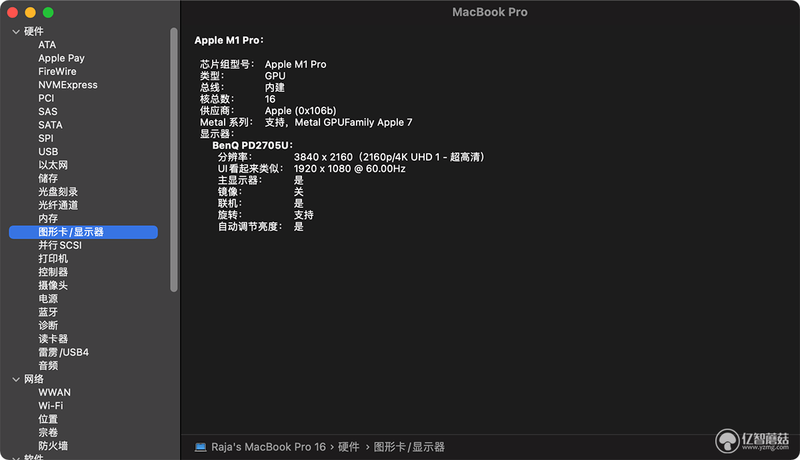Select WWAN under 网络

click(55, 392)
